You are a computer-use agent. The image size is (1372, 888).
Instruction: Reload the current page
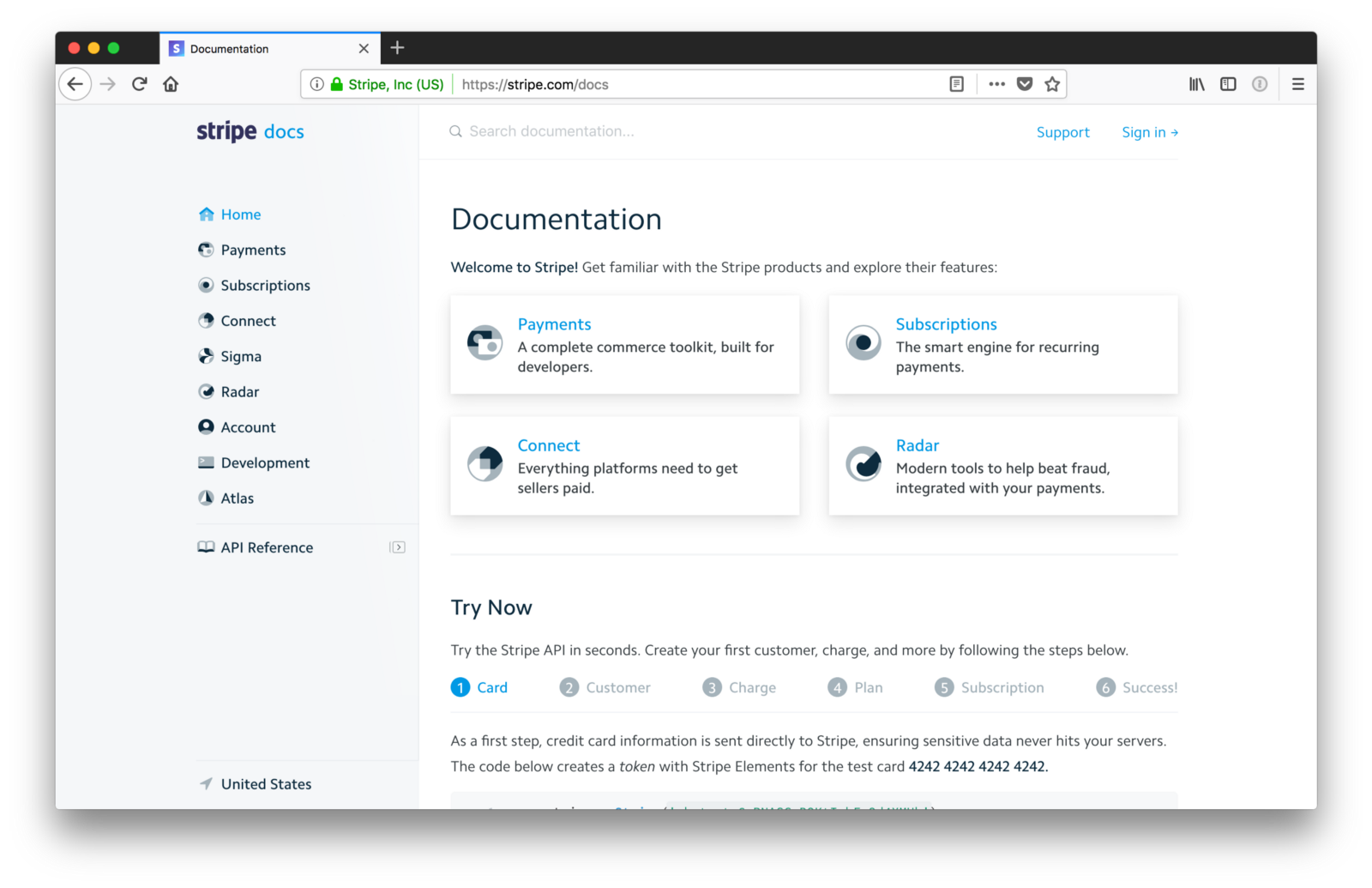[140, 84]
